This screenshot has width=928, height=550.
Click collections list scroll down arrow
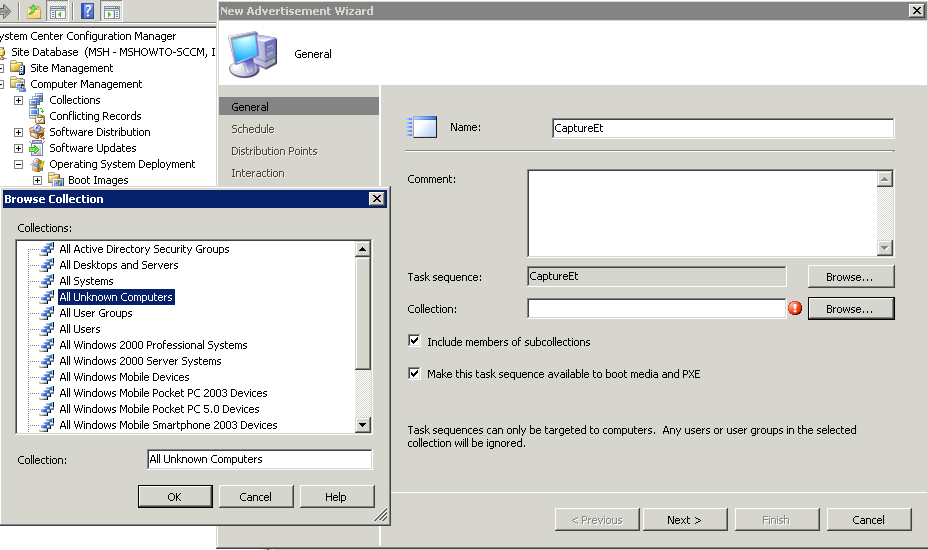click(363, 424)
